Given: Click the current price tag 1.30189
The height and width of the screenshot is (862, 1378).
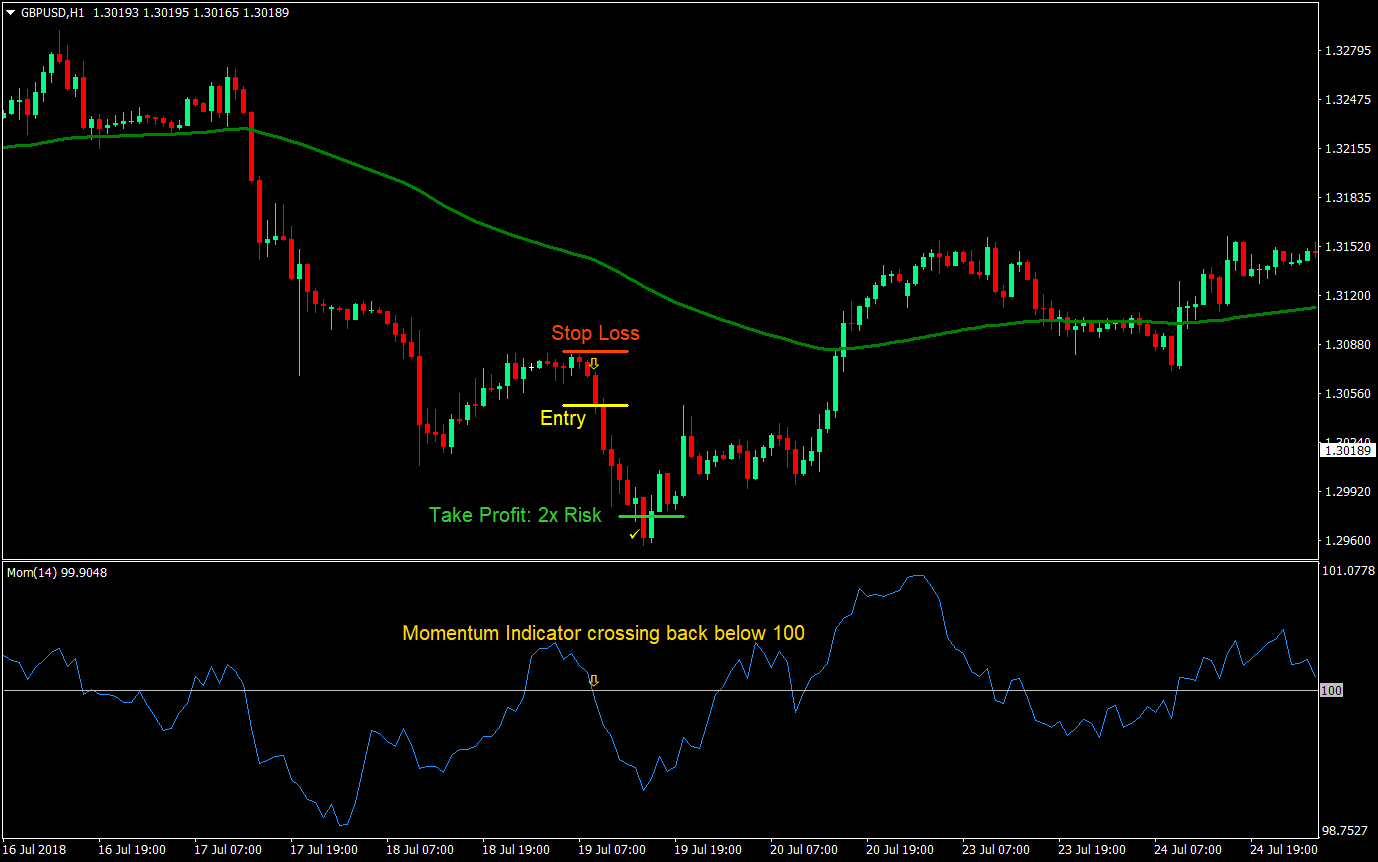Looking at the screenshot, I should point(1346,451).
